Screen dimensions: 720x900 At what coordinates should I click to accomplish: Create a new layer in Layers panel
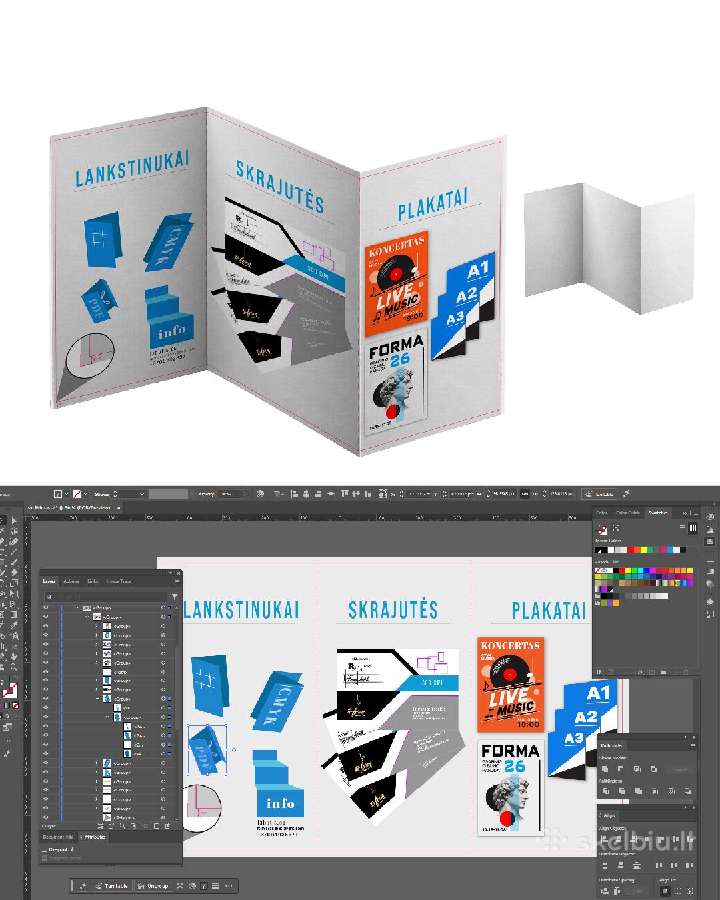[x=156, y=826]
